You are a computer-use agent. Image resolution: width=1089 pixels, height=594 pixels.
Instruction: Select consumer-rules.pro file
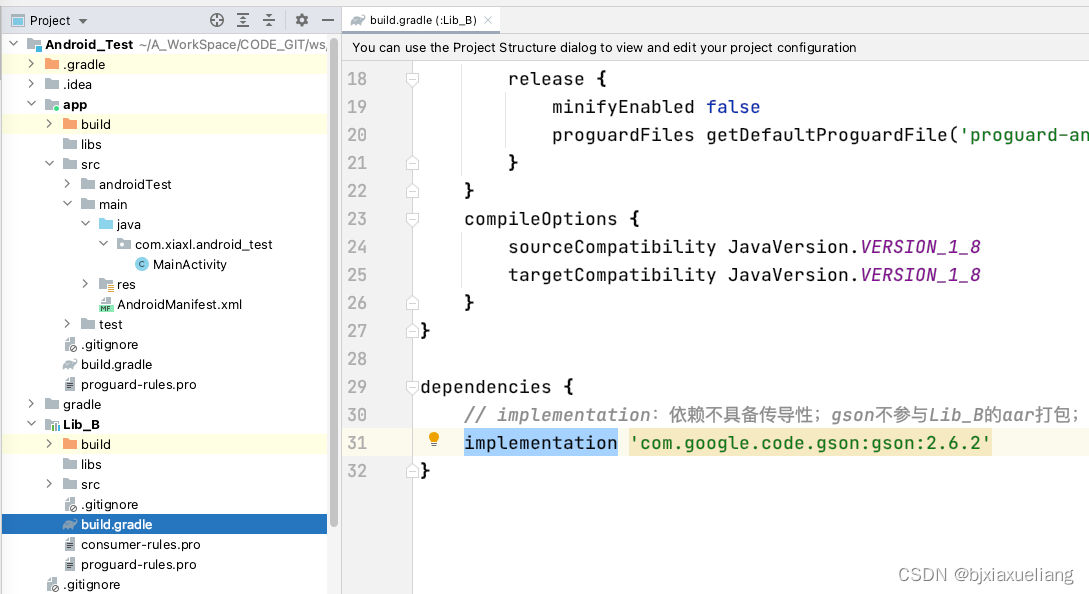140,544
